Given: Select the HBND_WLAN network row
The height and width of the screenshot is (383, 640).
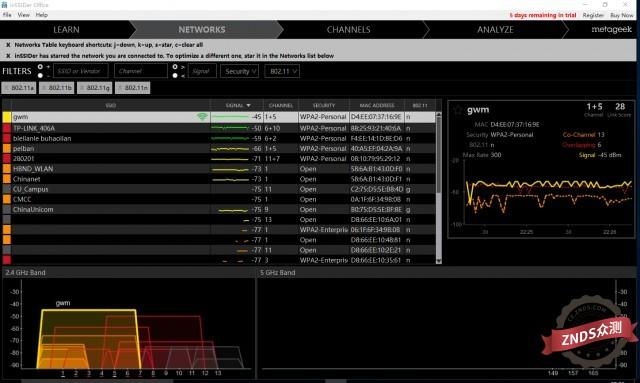Looking at the screenshot, I should coord(219,169).
